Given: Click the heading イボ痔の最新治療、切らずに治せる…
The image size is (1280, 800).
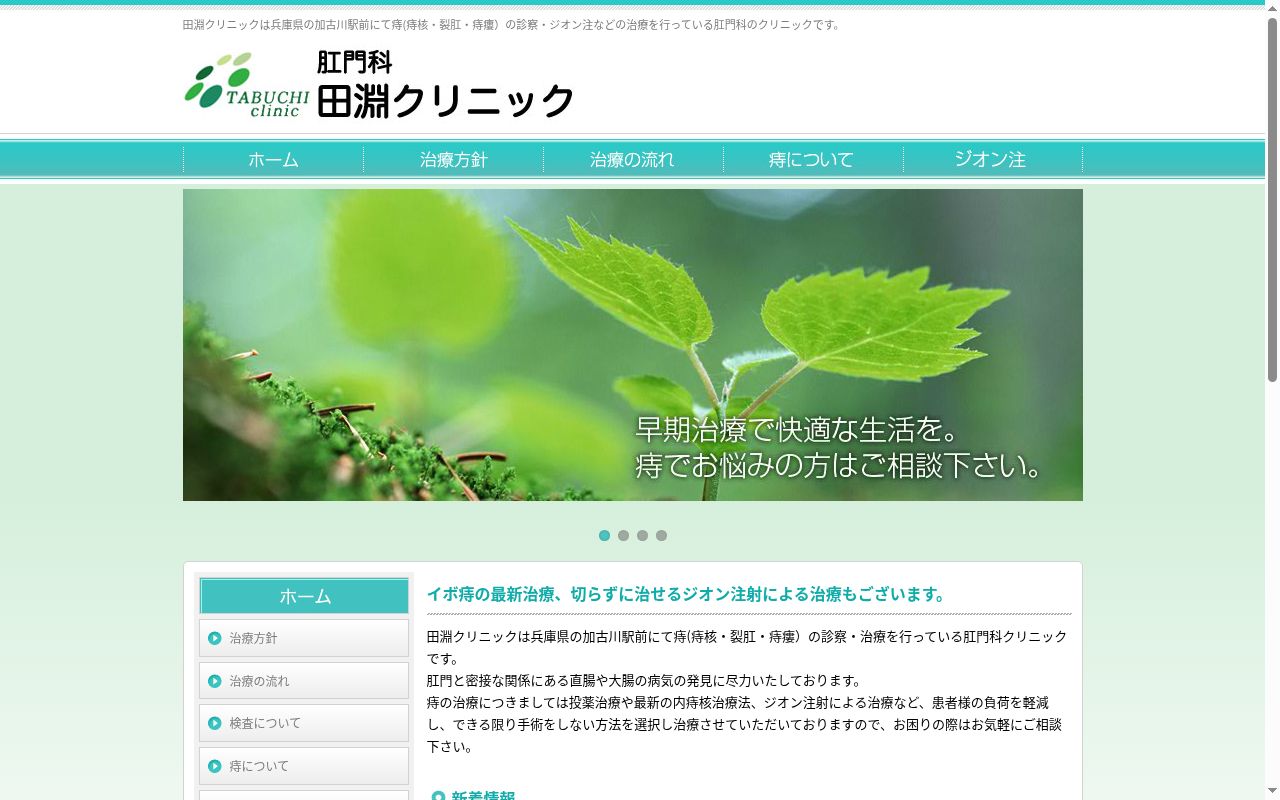Looking at the screenshot, I should pyautogui.click(x=687, y=595).
